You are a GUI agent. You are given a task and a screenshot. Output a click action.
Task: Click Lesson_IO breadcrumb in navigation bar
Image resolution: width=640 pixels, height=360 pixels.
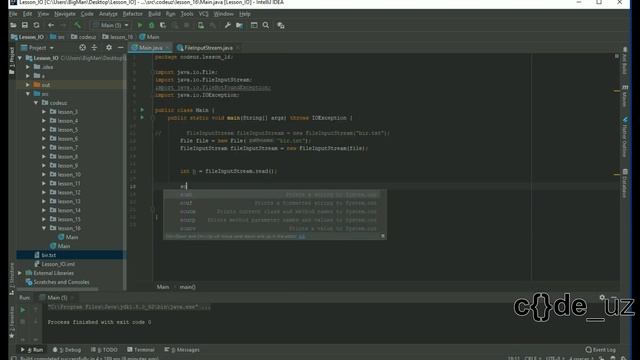pyautogui.click(x=27, y=37)
